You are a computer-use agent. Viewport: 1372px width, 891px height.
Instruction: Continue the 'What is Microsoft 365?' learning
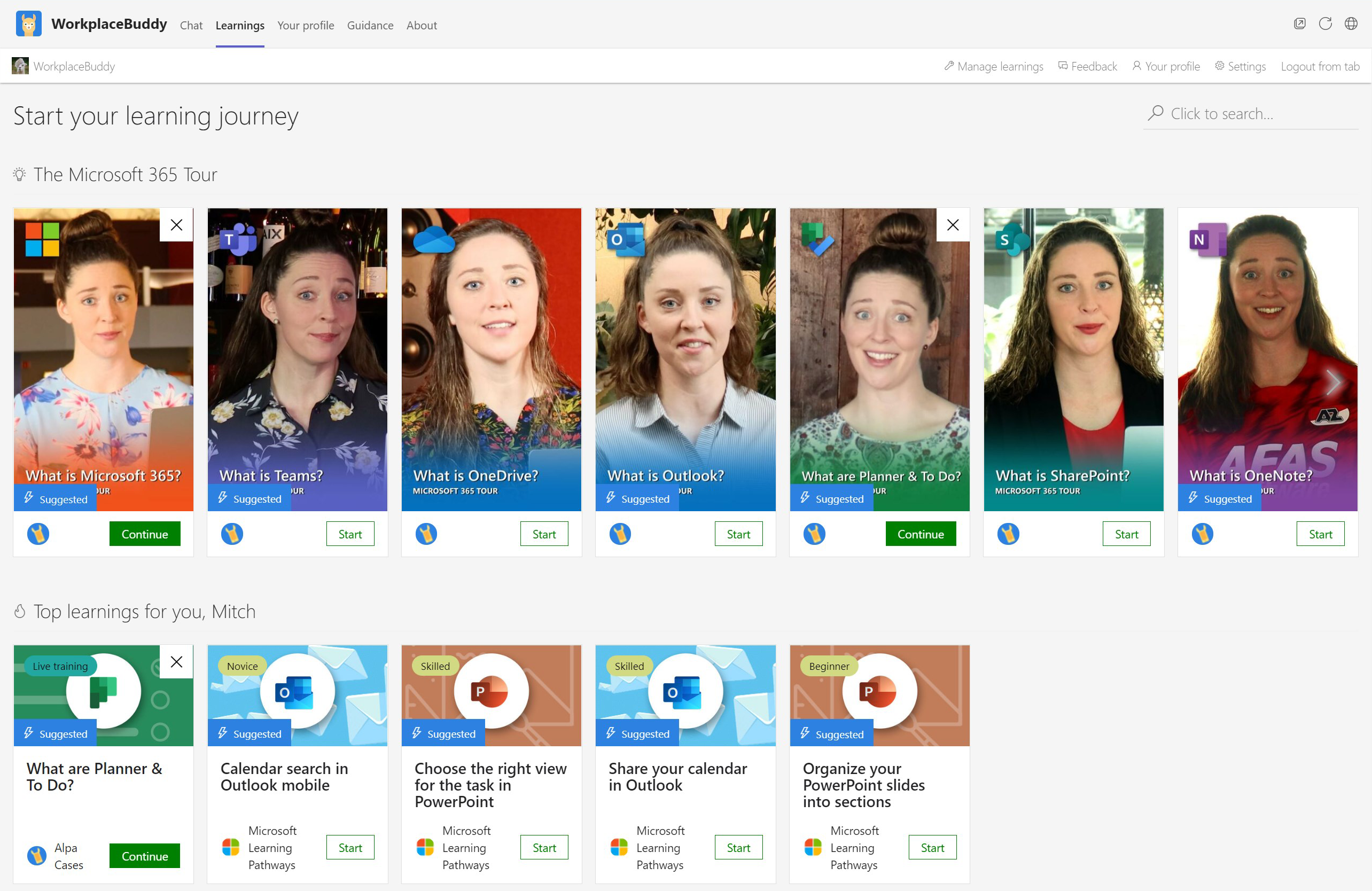click(144, 534)
